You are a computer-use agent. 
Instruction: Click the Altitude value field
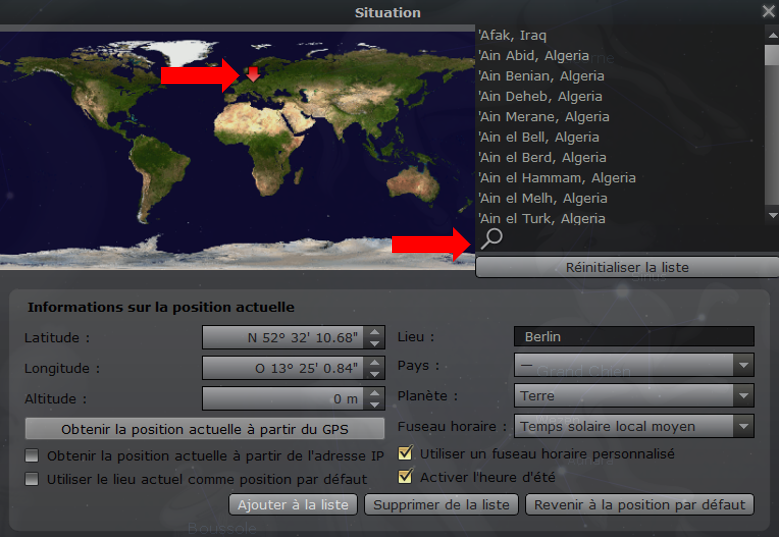point(284,399)
